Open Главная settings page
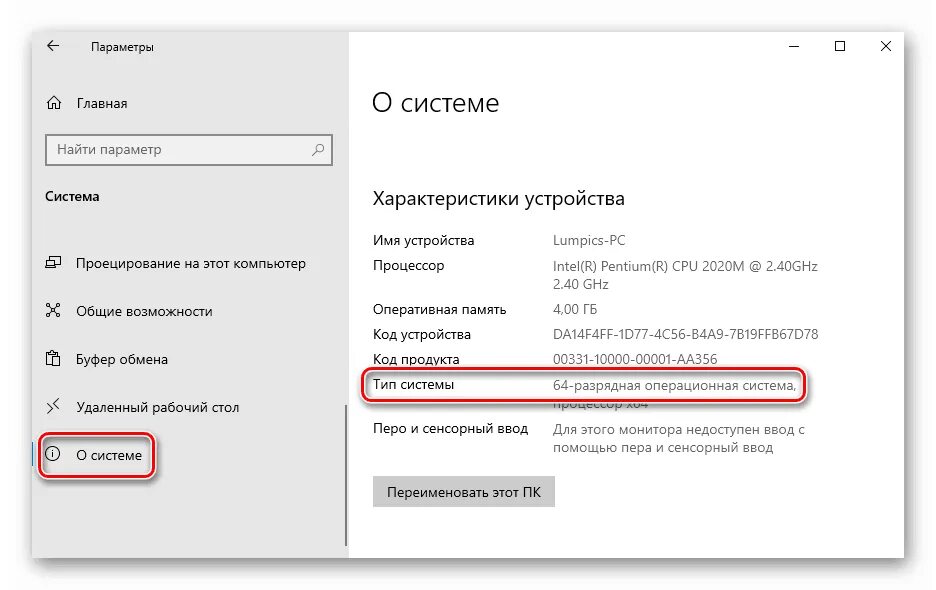 tap(101, 103)
